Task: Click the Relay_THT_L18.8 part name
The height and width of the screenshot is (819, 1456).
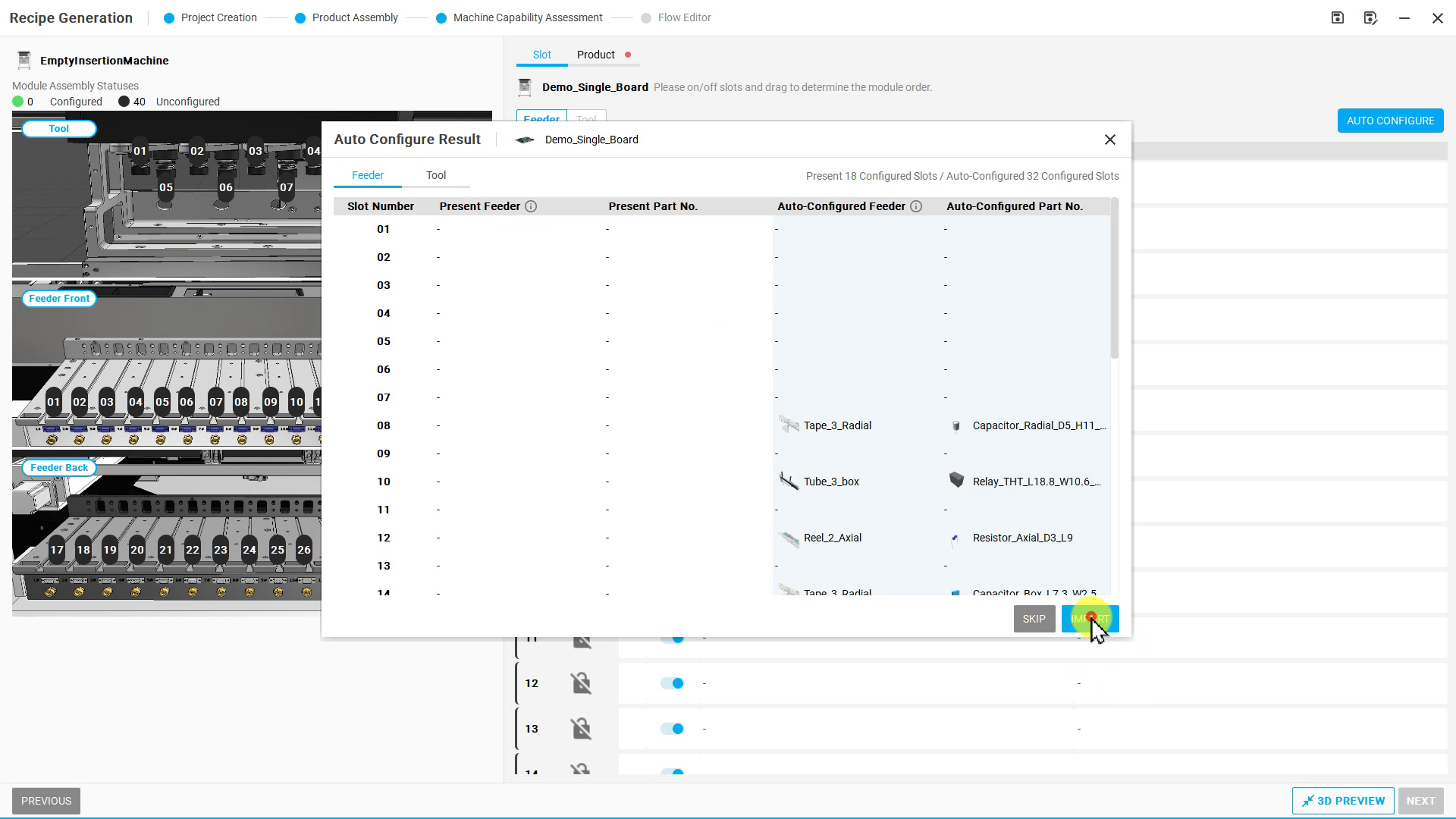Action: [x=1037, y=482]
